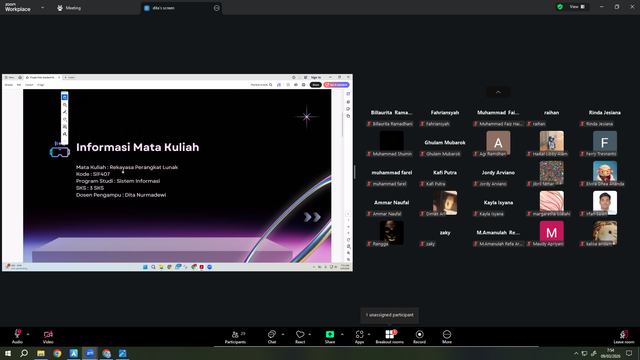This screenshot has width=640, height=360.
Task: Open first Chrome icon in taskbar
Action: coord(57,353)
